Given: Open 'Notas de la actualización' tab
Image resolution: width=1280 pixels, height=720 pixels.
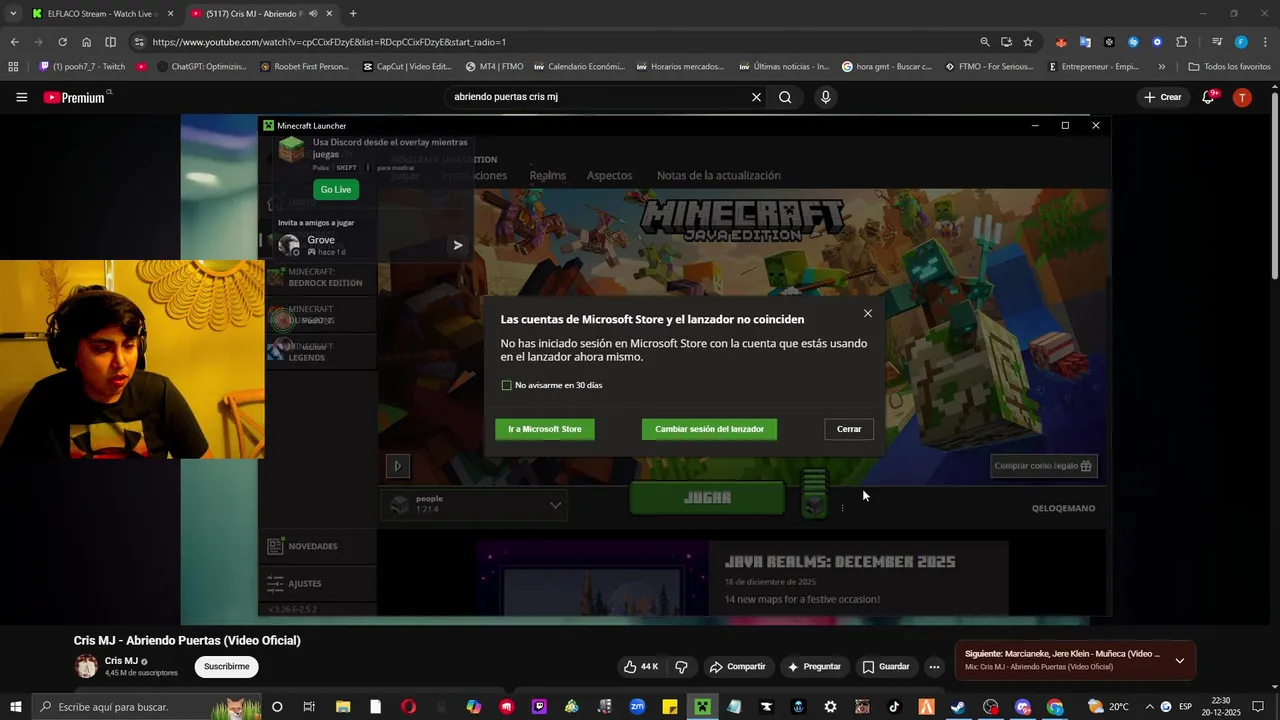Looking at the screenshot, I should click(718, 175).
